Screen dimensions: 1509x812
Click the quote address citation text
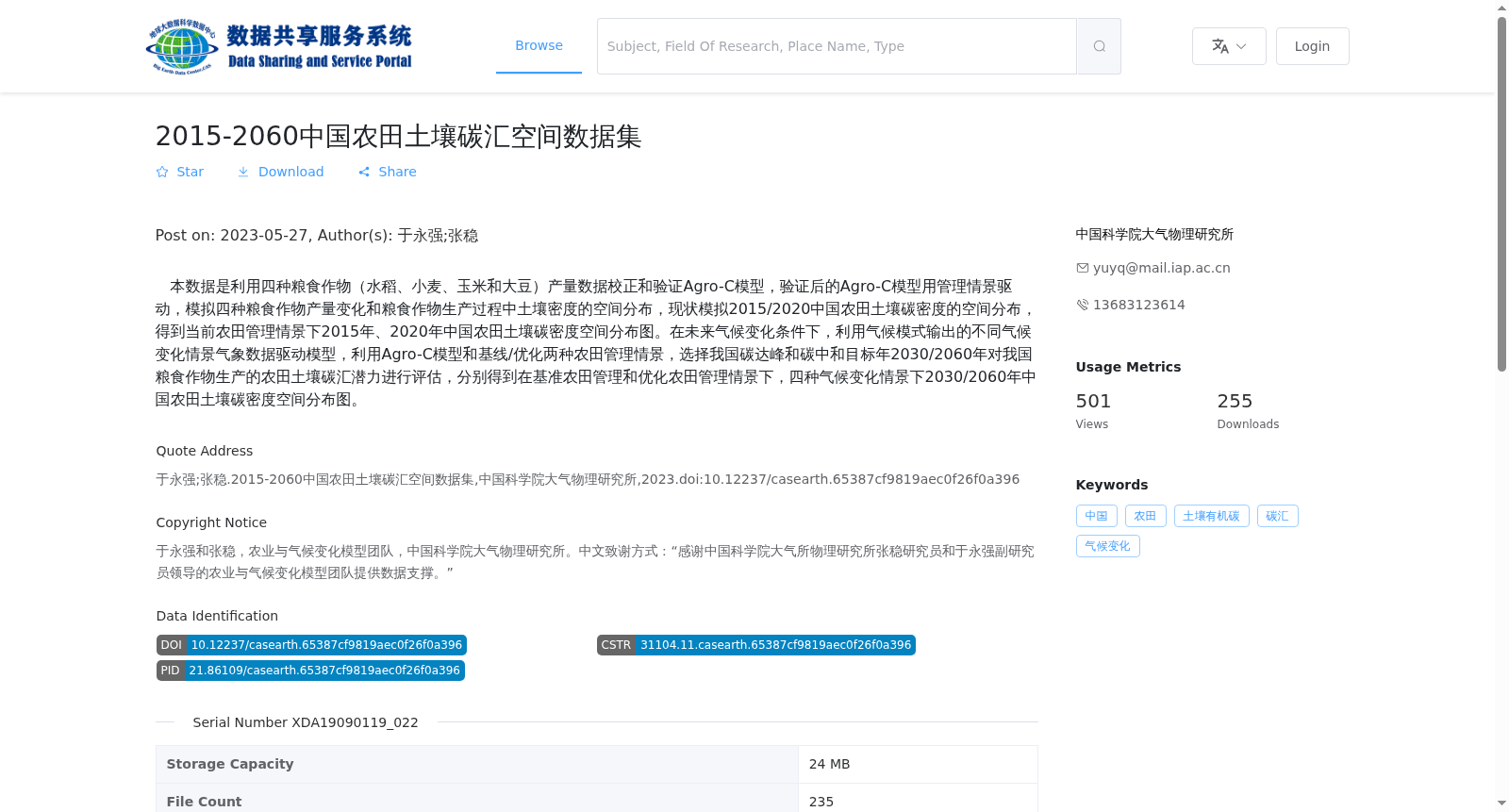pyautogui.click(x=588, y=479)
